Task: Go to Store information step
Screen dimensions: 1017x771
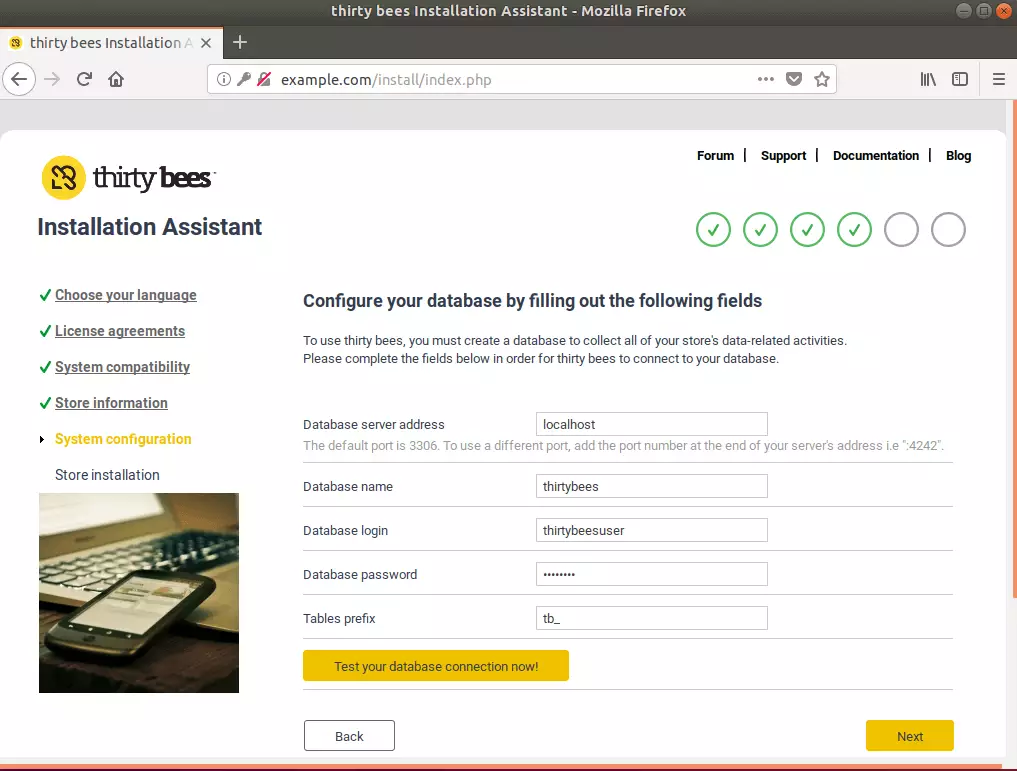Action: point(111,403)
